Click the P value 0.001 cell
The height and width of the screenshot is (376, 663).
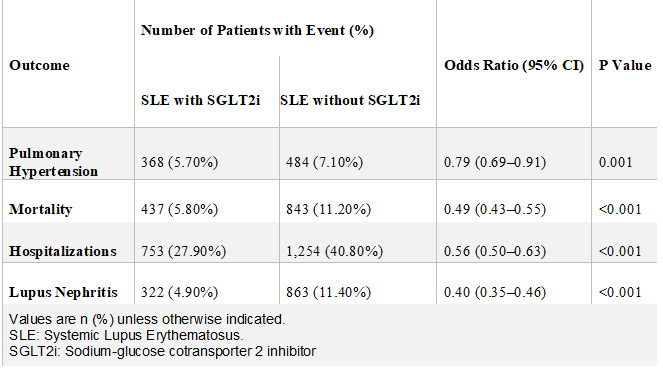coord(615,162)
